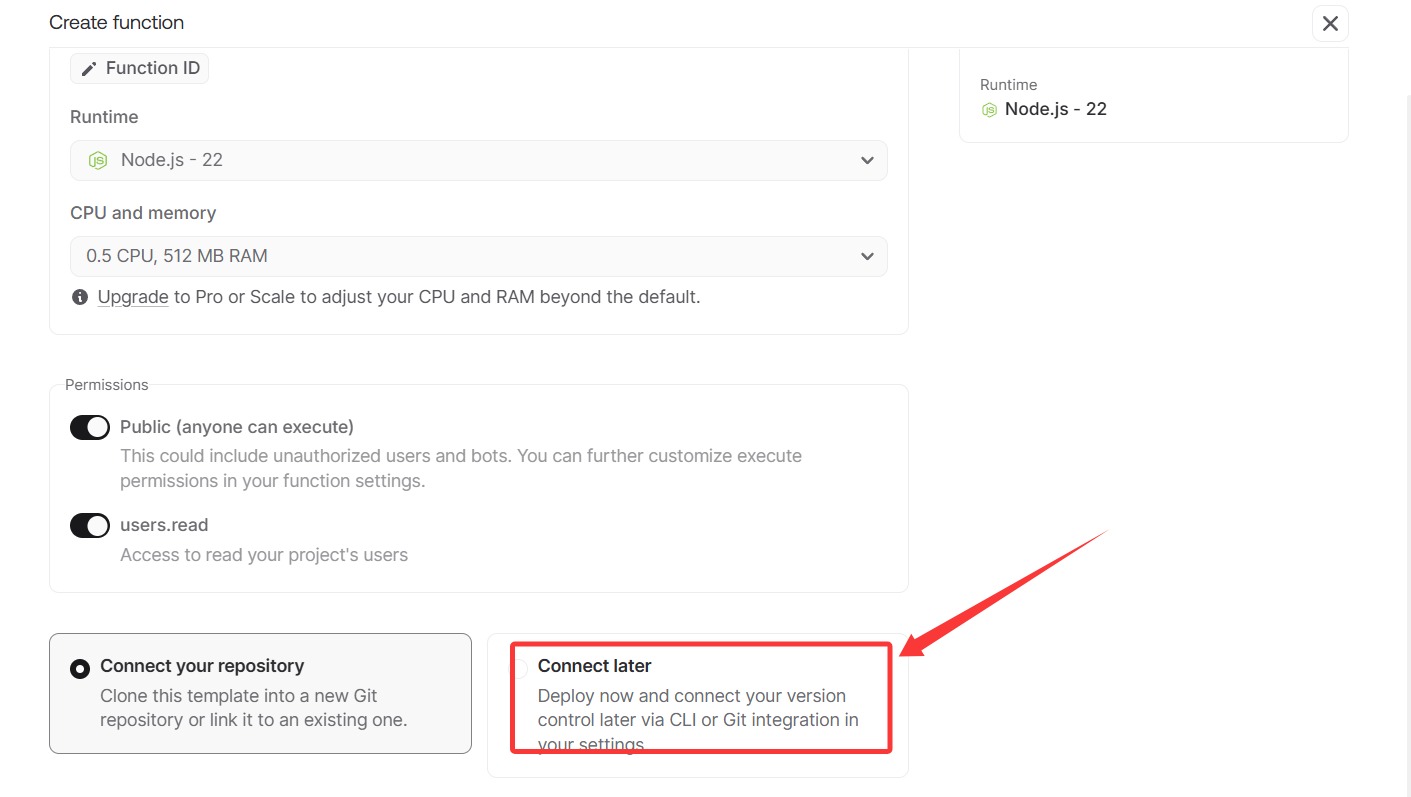Click the pencil icon beside Function ID
This screenshot has width=1411, height=797.
pos(89,69)
